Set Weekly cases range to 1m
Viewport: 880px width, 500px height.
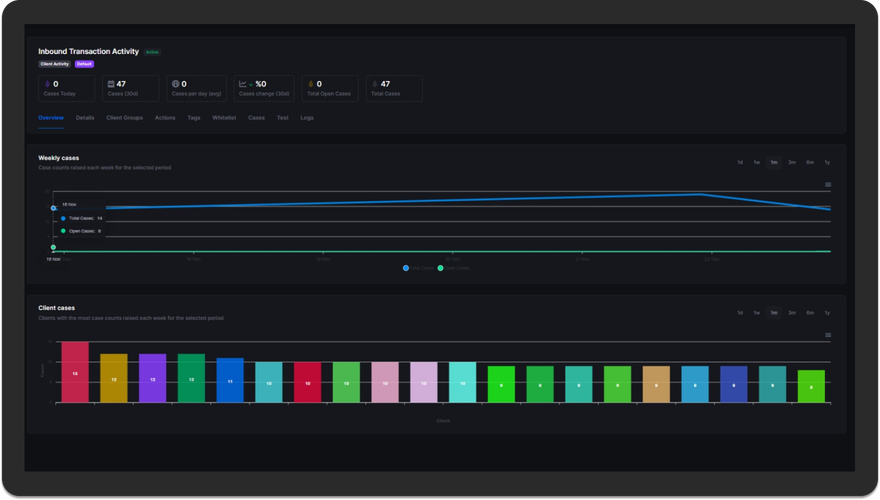click(x=774, y=163)
